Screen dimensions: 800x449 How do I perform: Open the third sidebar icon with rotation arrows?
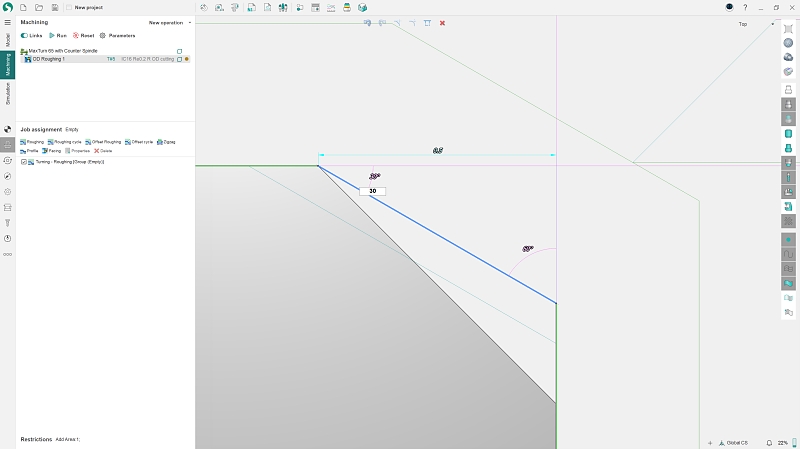click(x=8, y=161)
